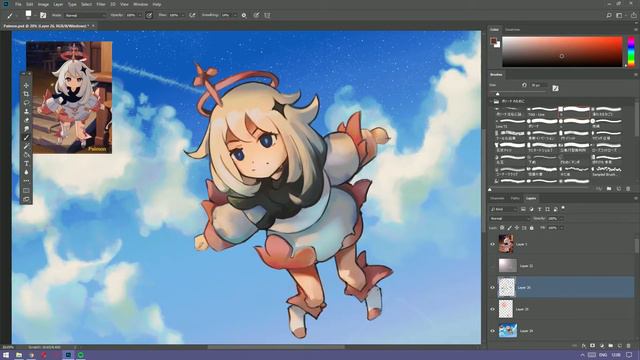The height and width of the screenshot is (360, 640).
Task: Add a layer mask
Action: tap(593, 346)
